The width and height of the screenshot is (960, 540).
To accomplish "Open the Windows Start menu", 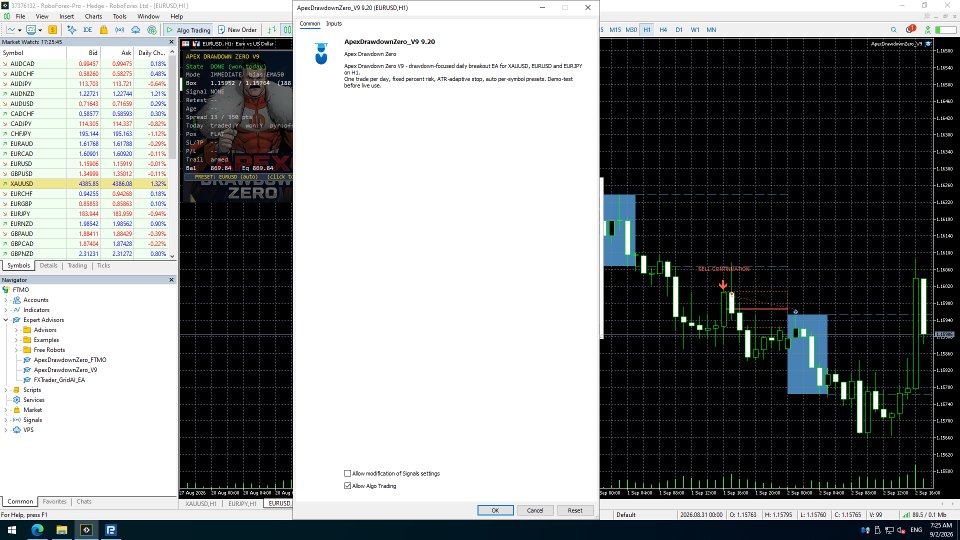I will pyautogui.click(x=12, y=530).
